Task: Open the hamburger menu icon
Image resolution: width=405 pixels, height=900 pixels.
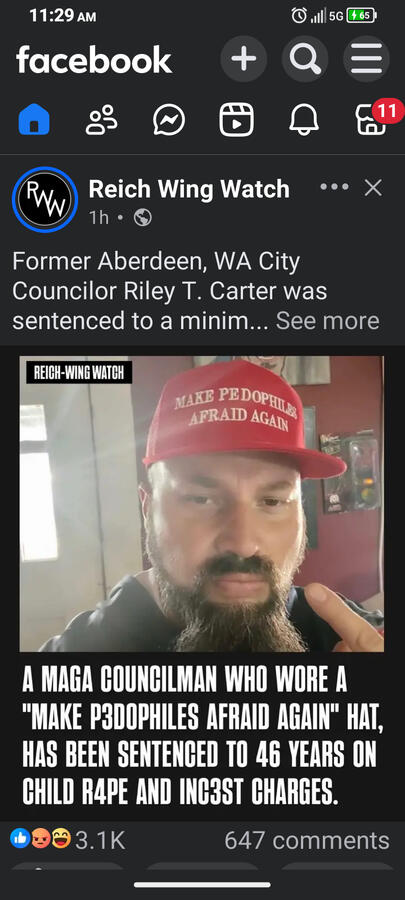Action: coord(367,59)
